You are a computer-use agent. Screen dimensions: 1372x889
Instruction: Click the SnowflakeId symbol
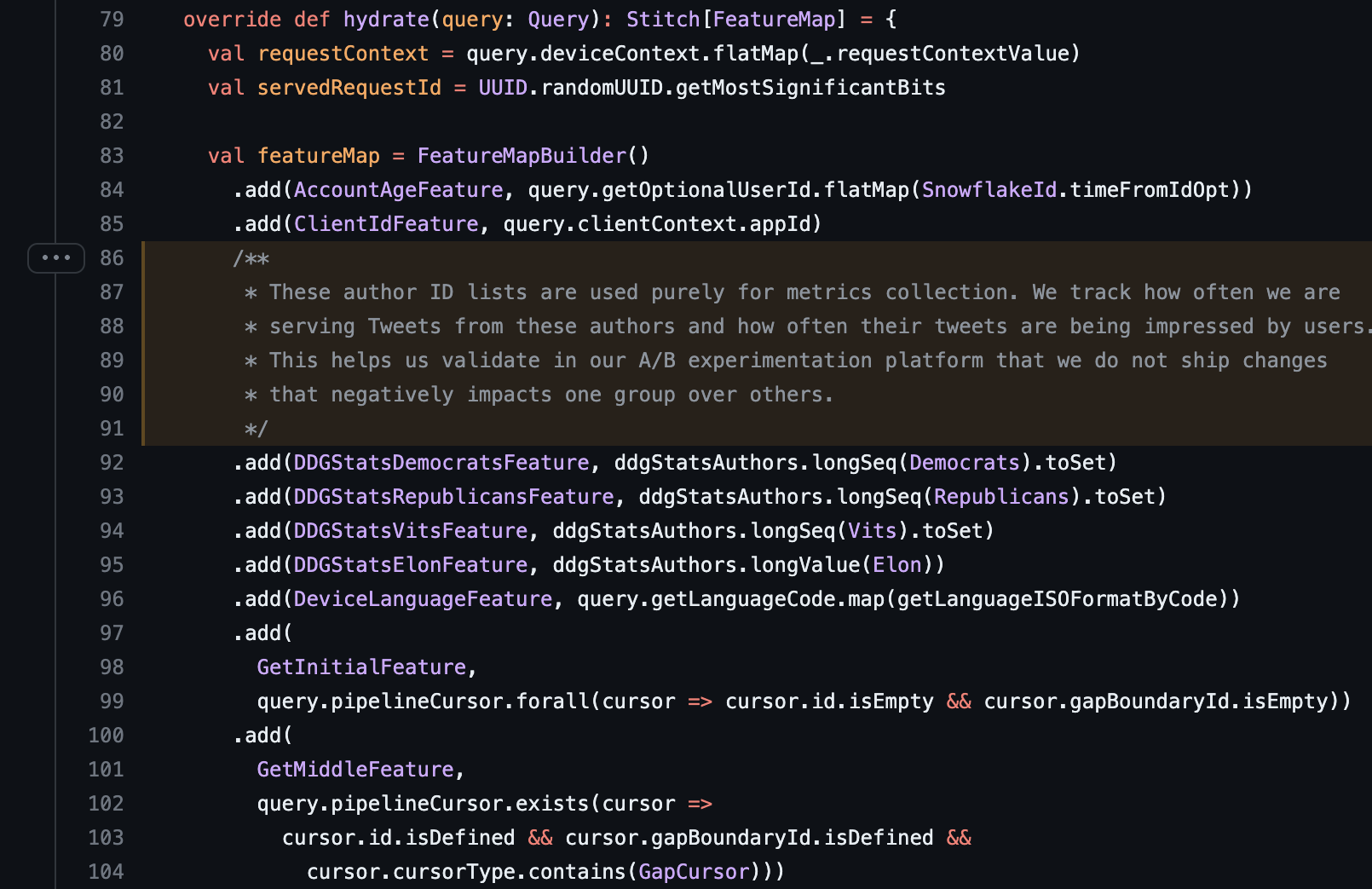[x=989, y=190]
